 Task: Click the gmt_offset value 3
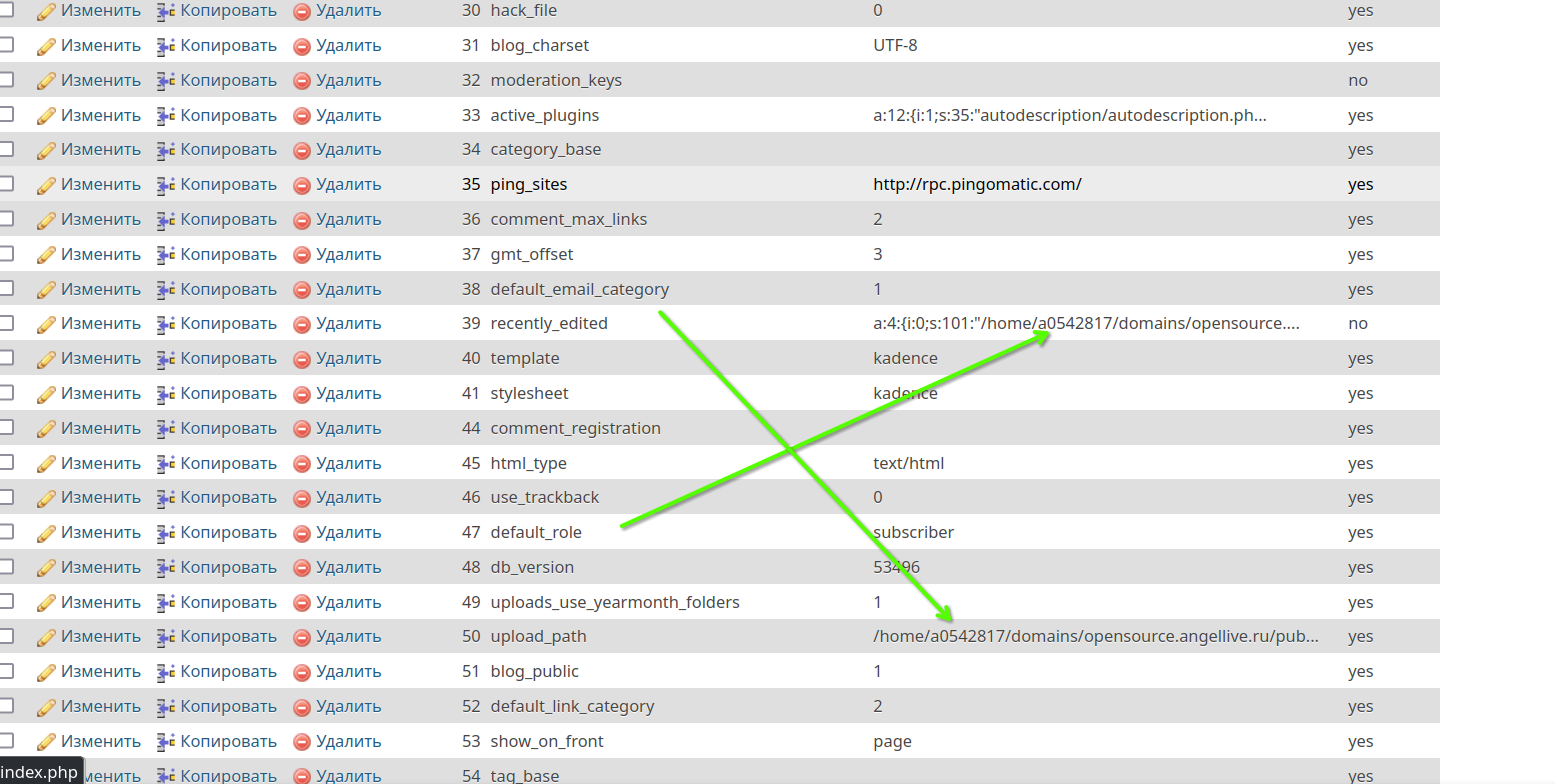click(x=878, y=255)
